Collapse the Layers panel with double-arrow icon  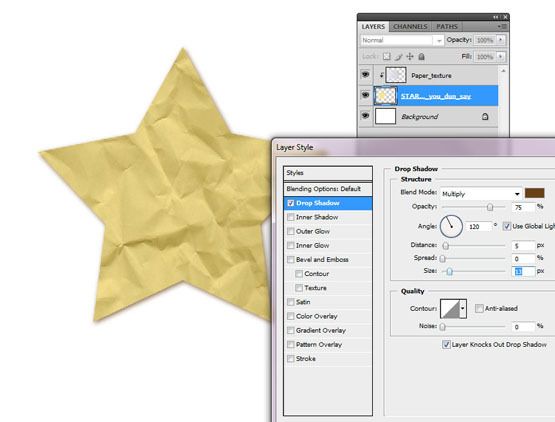pos(496,17)
